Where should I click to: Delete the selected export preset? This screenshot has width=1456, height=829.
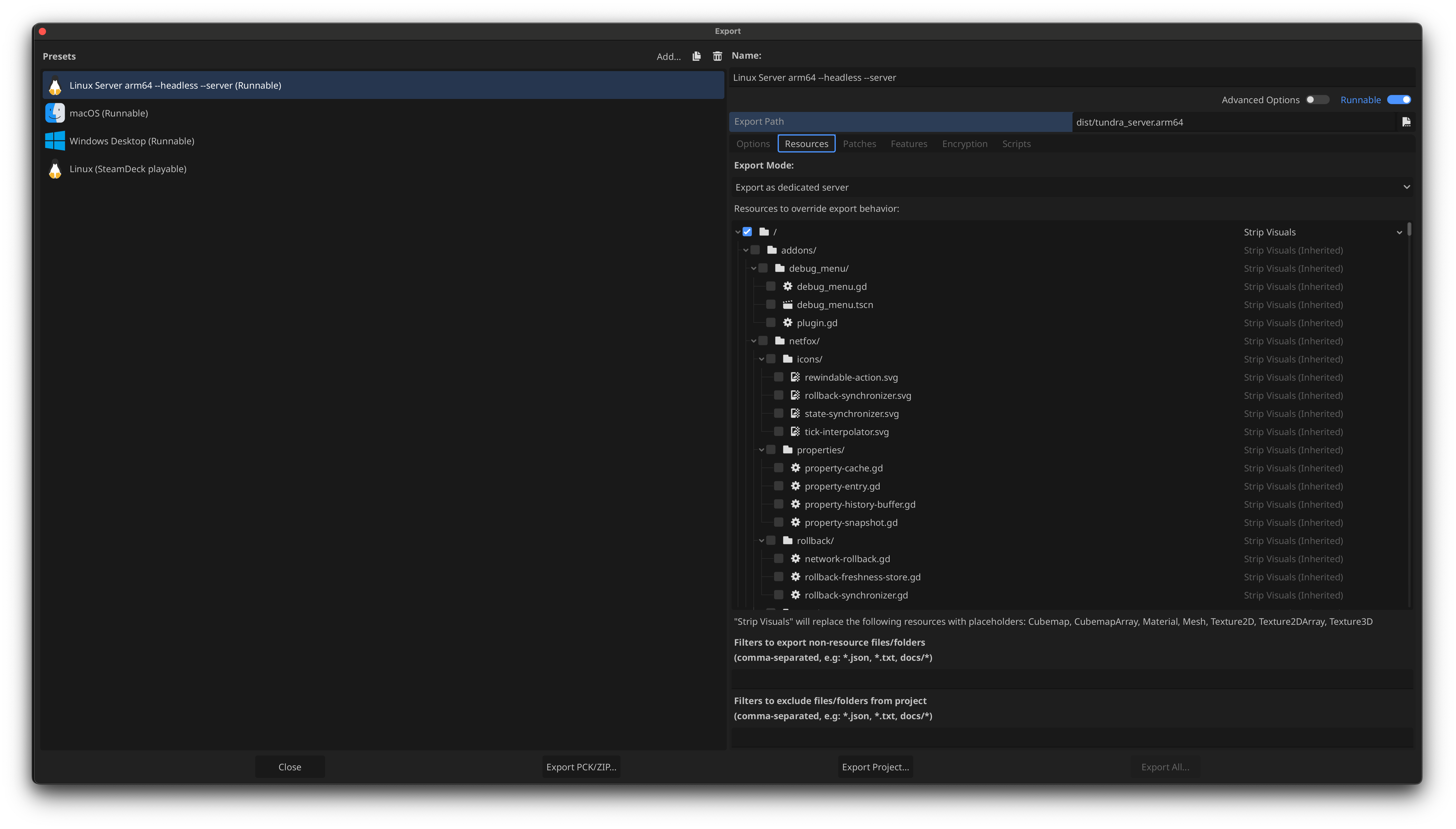pos(717,56)
